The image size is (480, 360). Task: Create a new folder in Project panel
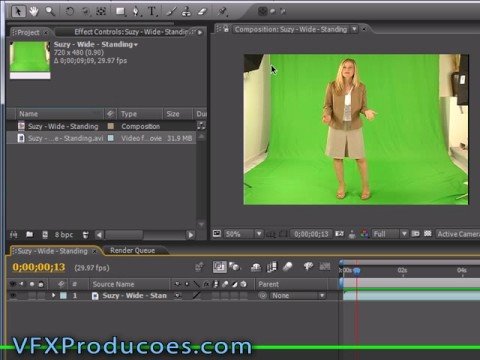click(29, 235)
